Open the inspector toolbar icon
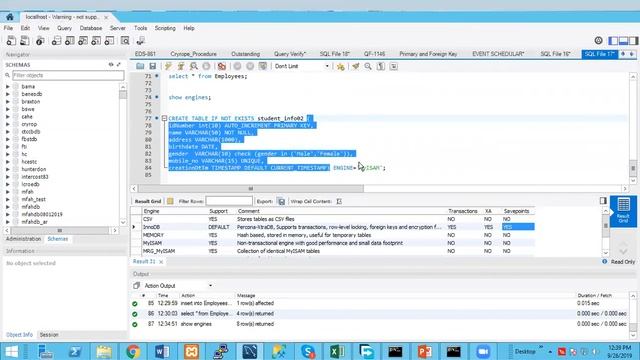Screen dimensions: 640x360 [40, 40]
